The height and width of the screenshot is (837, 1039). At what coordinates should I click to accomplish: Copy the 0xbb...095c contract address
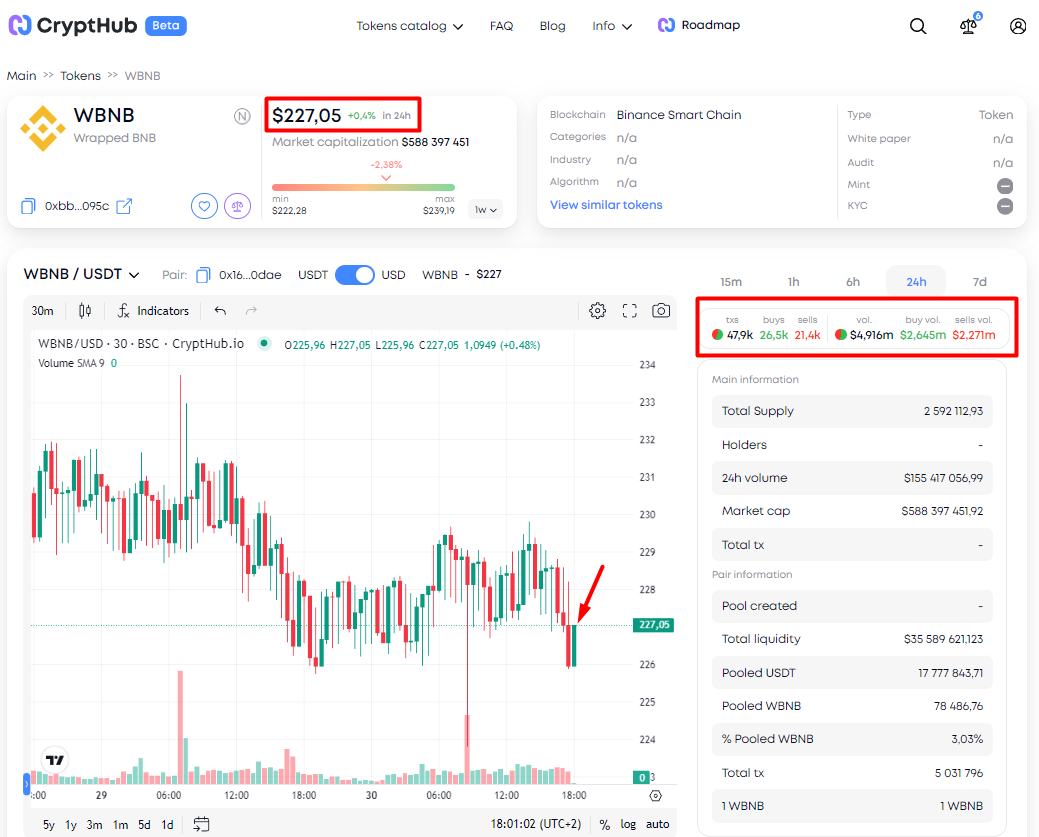(x=28, y=206)
